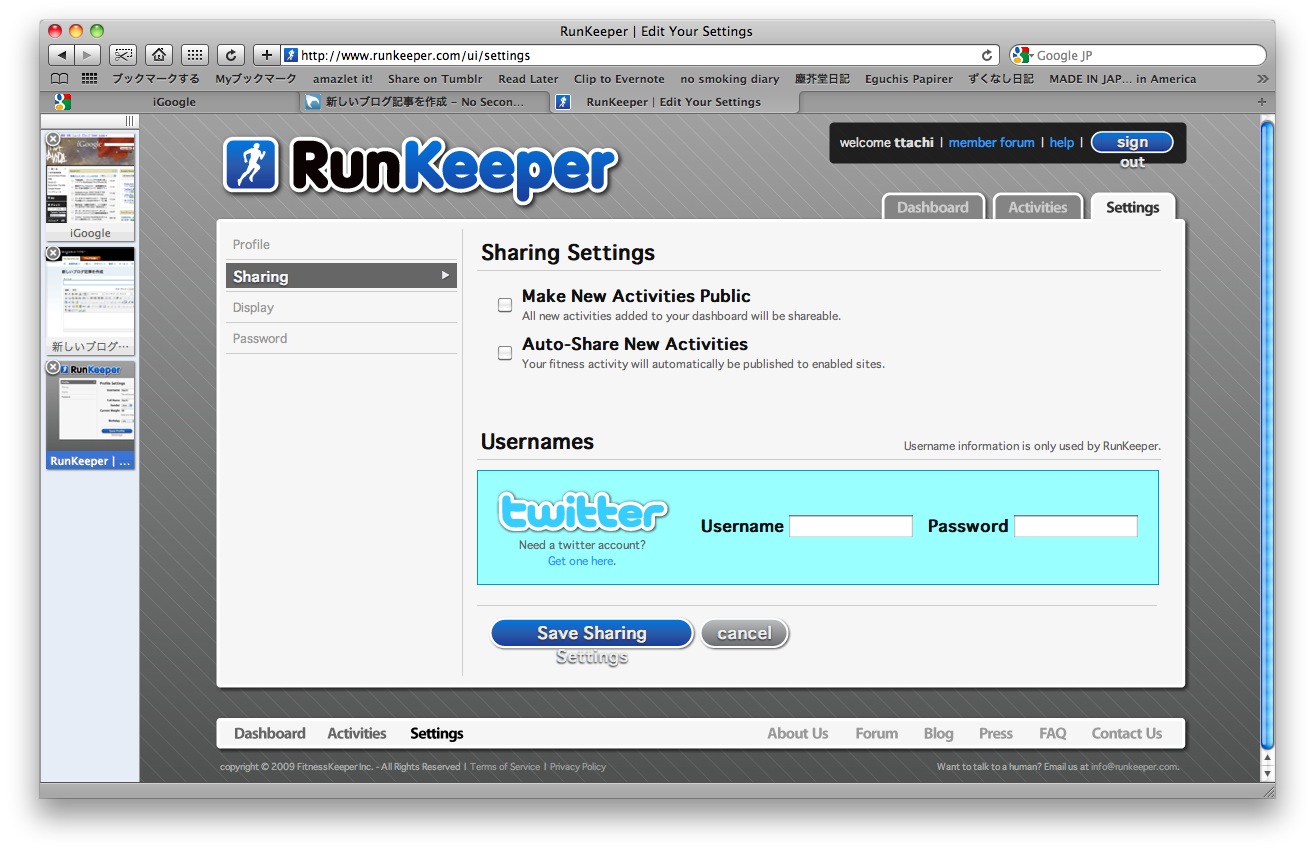1315x858 pixels.
Task: Enable Auto-Share New Activities checkbox
Action: click(x=505, y=353)
